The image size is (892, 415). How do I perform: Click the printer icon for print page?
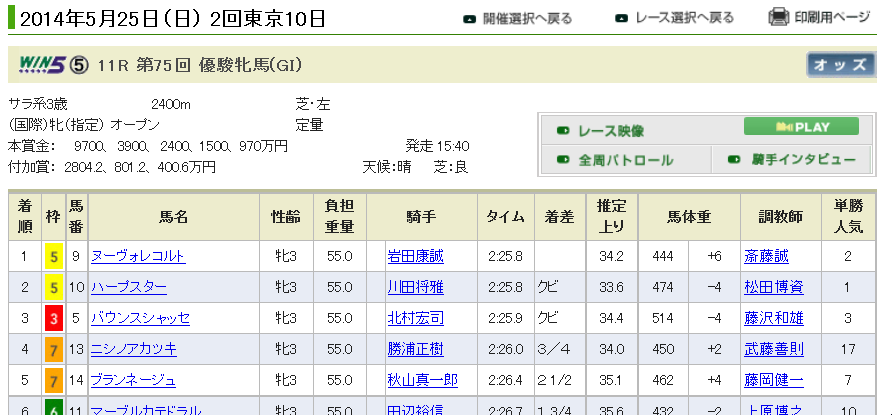coord(778,17)
